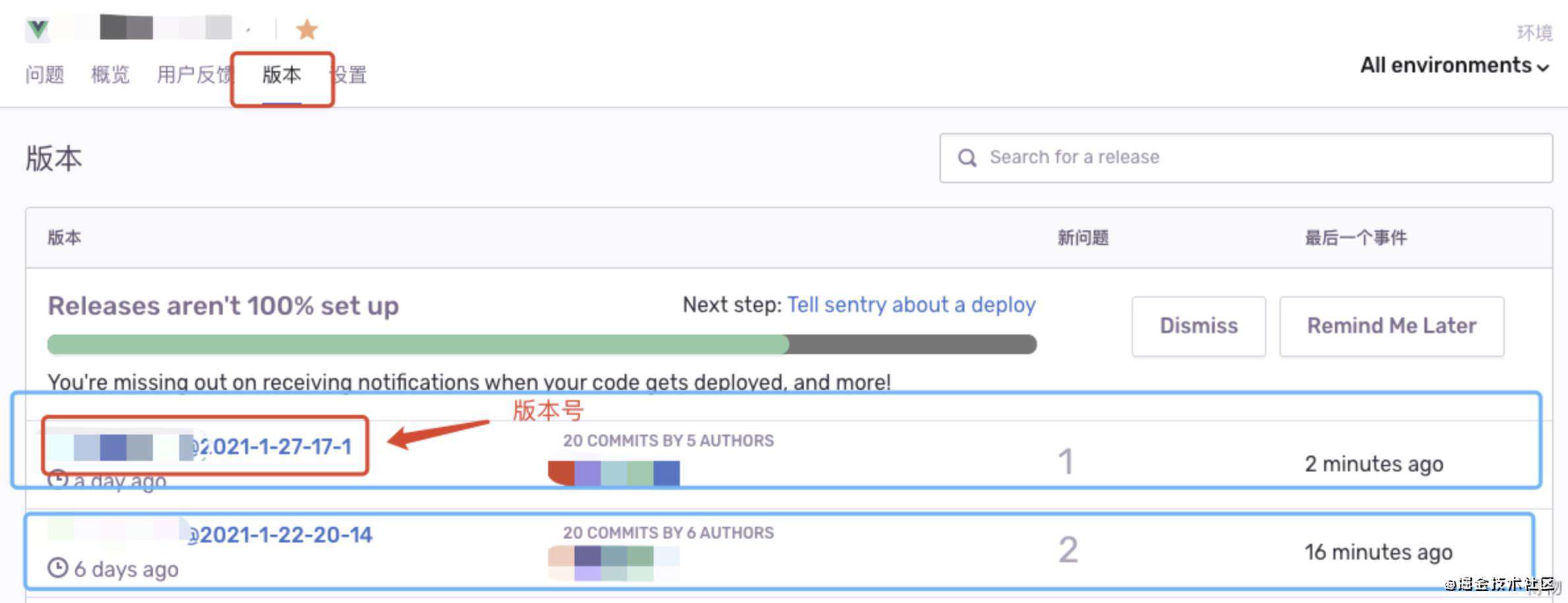Click new issues count 2
Viewport: 1568px width, 603px height.
[x=1068, y=550]
